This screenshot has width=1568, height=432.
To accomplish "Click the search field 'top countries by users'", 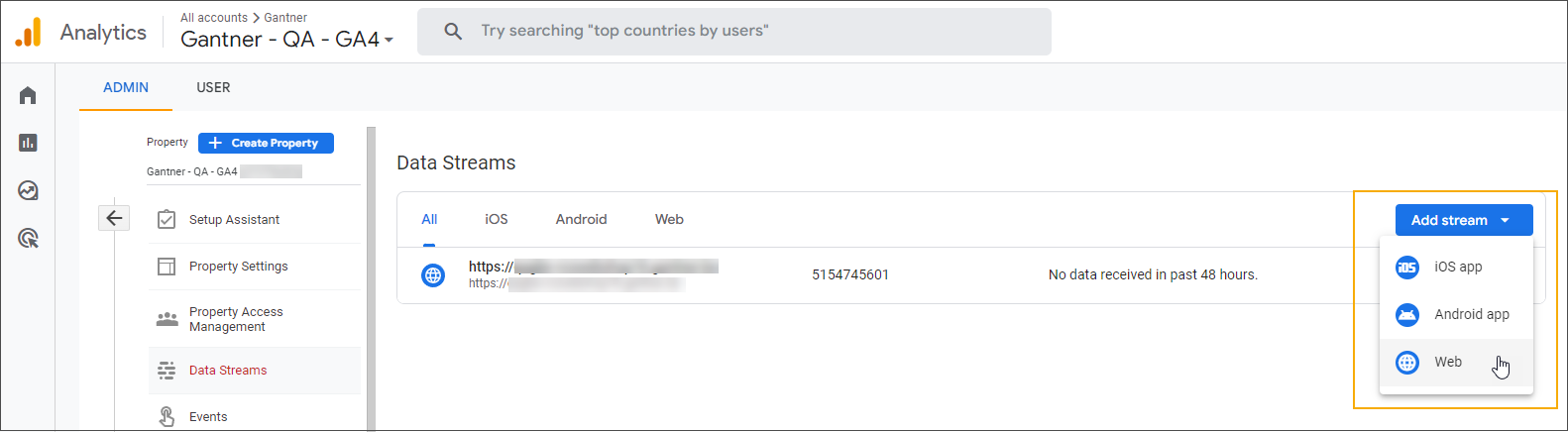I will tap(734, 32).
